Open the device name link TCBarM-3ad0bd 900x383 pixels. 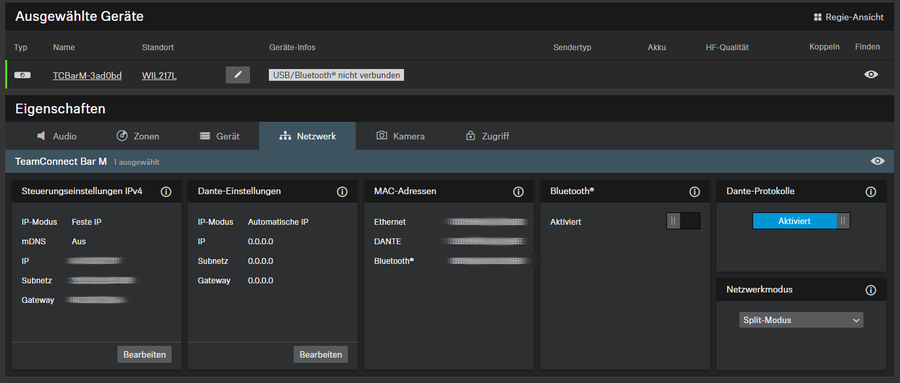click(x=87, y=75)
